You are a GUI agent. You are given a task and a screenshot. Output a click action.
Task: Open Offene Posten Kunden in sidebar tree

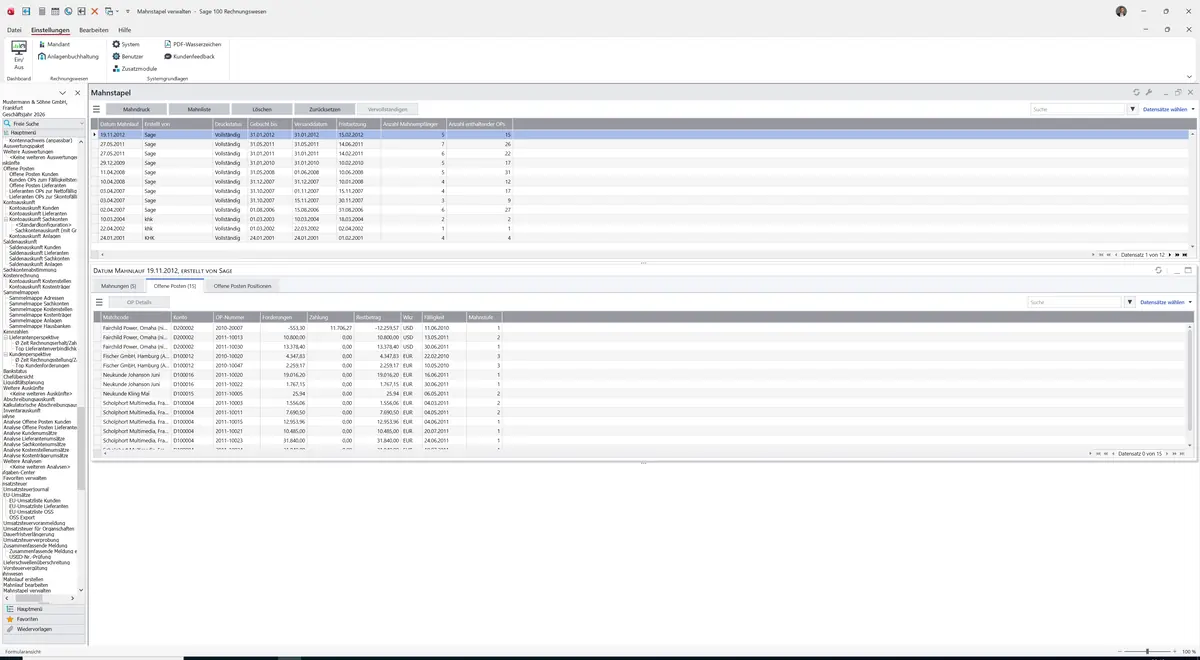pyautogui.click(x=34, y=174)
